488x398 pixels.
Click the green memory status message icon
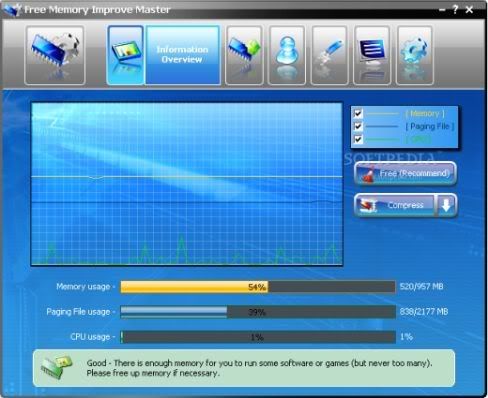pyautogui.click(x=57, y=367)
